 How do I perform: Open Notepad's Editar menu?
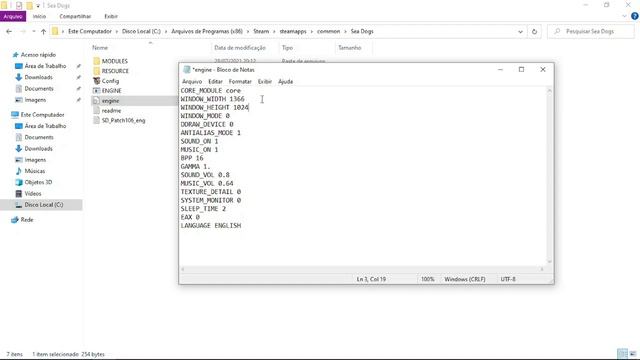coord(215,82)
